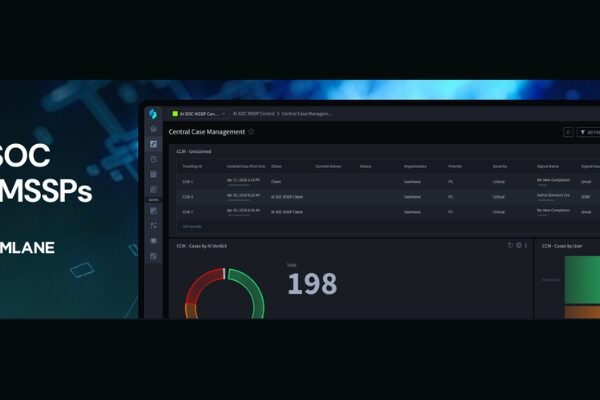Click the orange bar in Cases by User chart
600x400 pixels.
click(x=582, y=312)
